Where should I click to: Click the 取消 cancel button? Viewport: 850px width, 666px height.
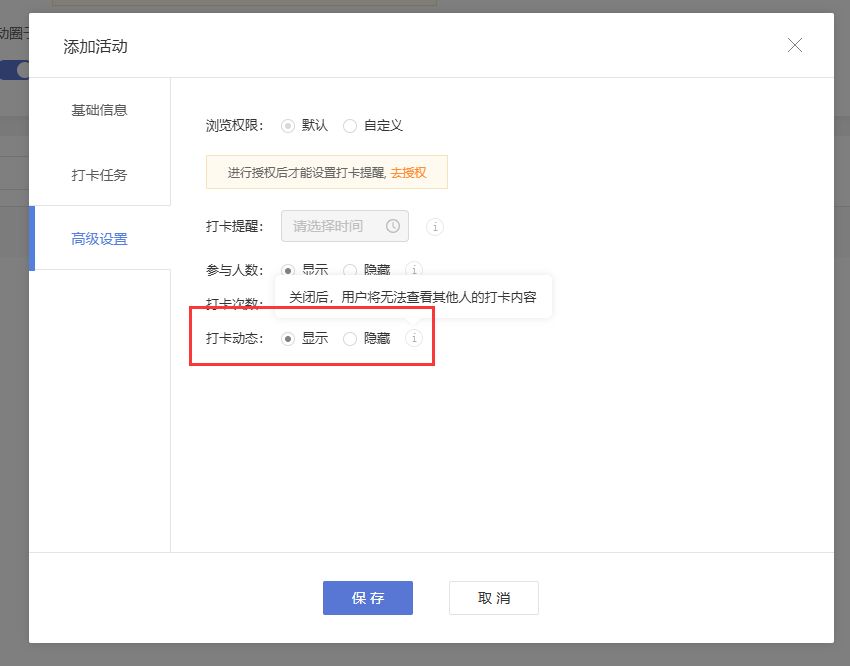tap(492, 597)
